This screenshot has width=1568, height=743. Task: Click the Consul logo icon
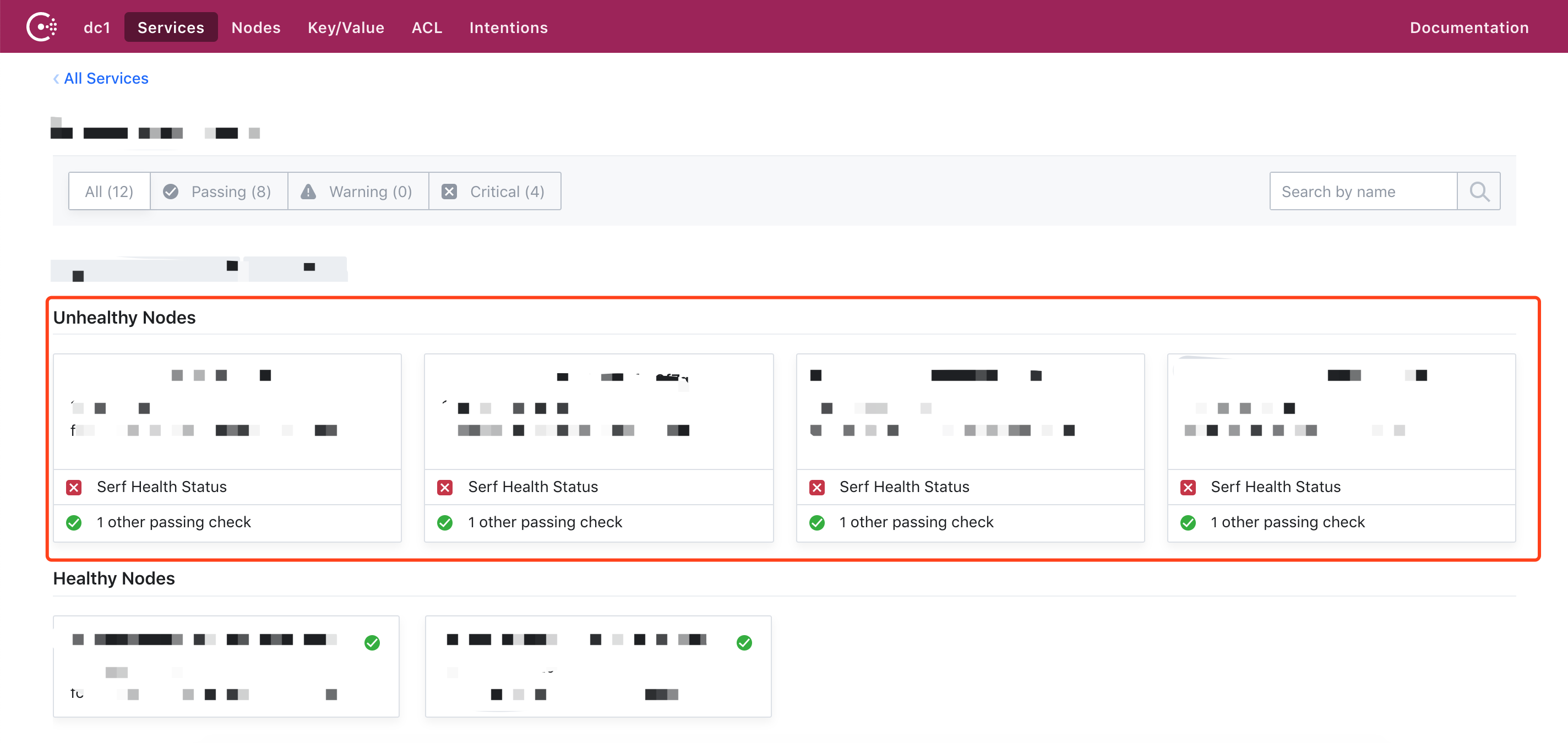point(41,27)
